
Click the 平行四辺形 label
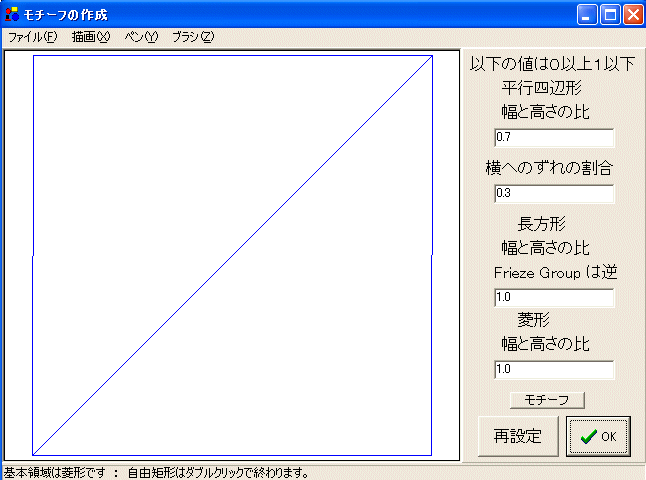[x=541, y=88]
